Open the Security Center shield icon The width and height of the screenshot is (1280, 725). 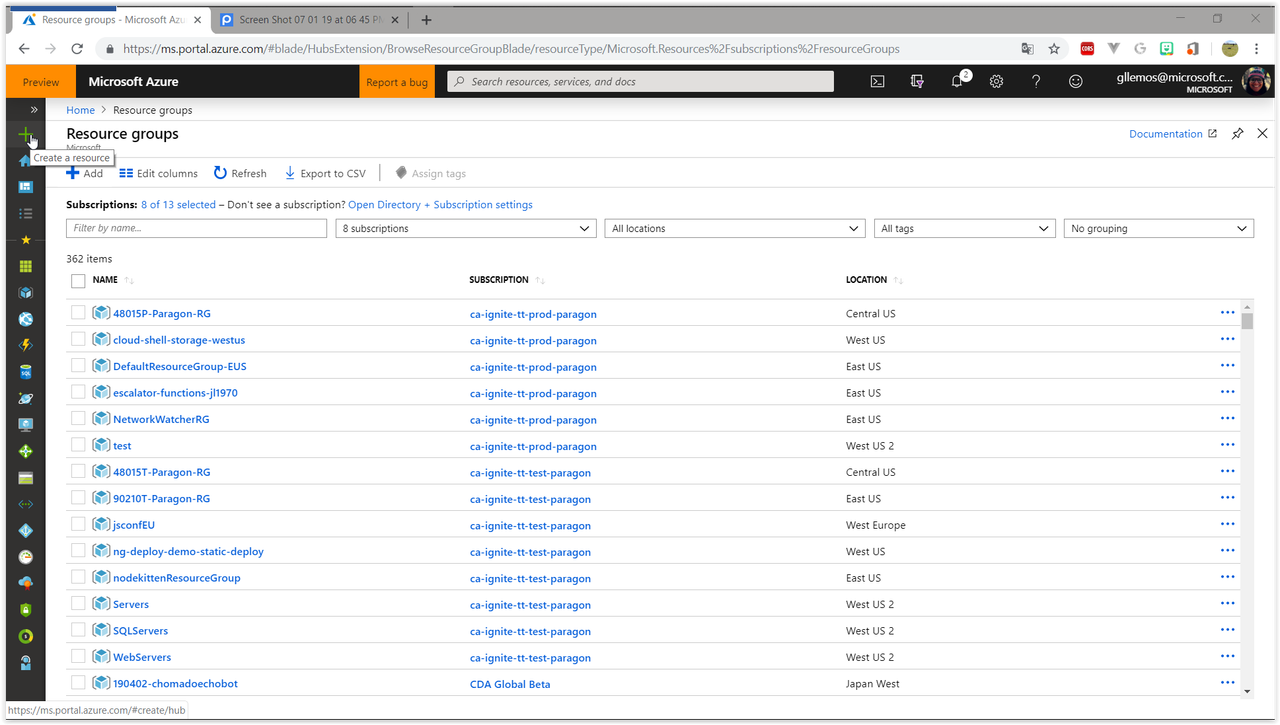coord(26,610)
